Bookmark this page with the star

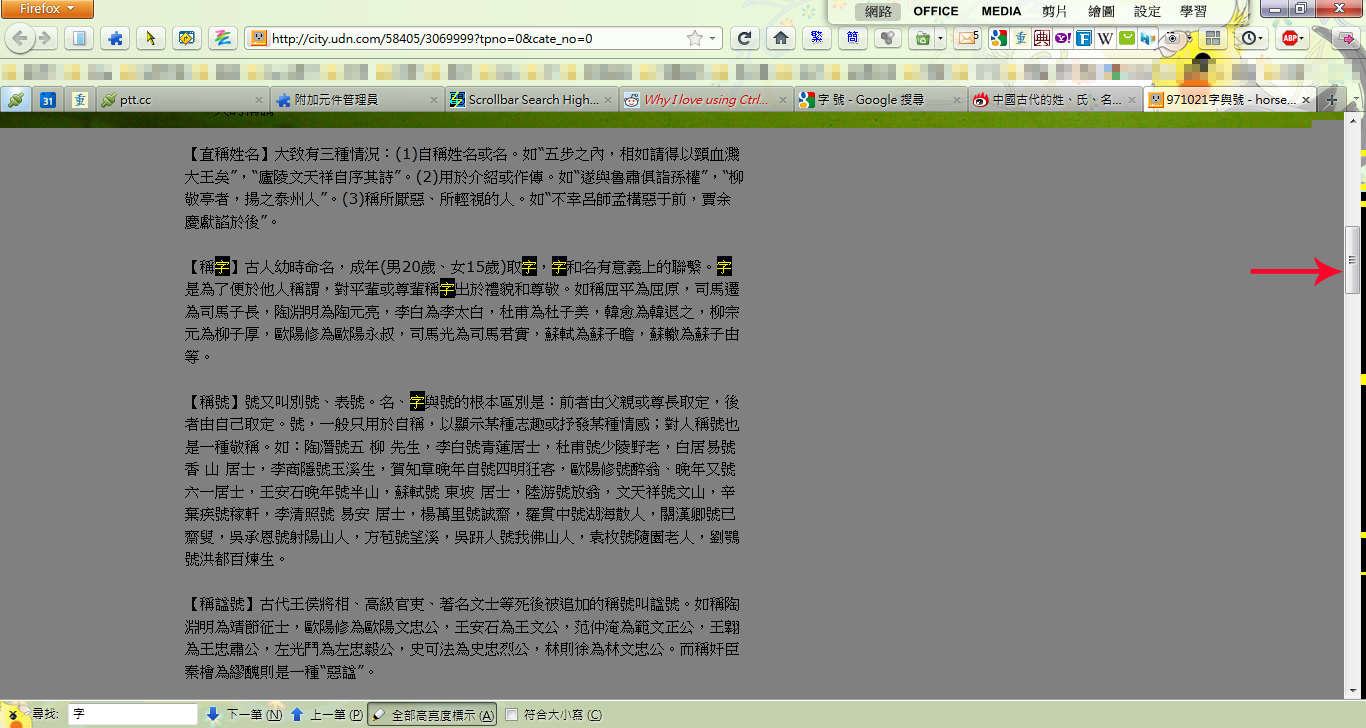(695, 39)
